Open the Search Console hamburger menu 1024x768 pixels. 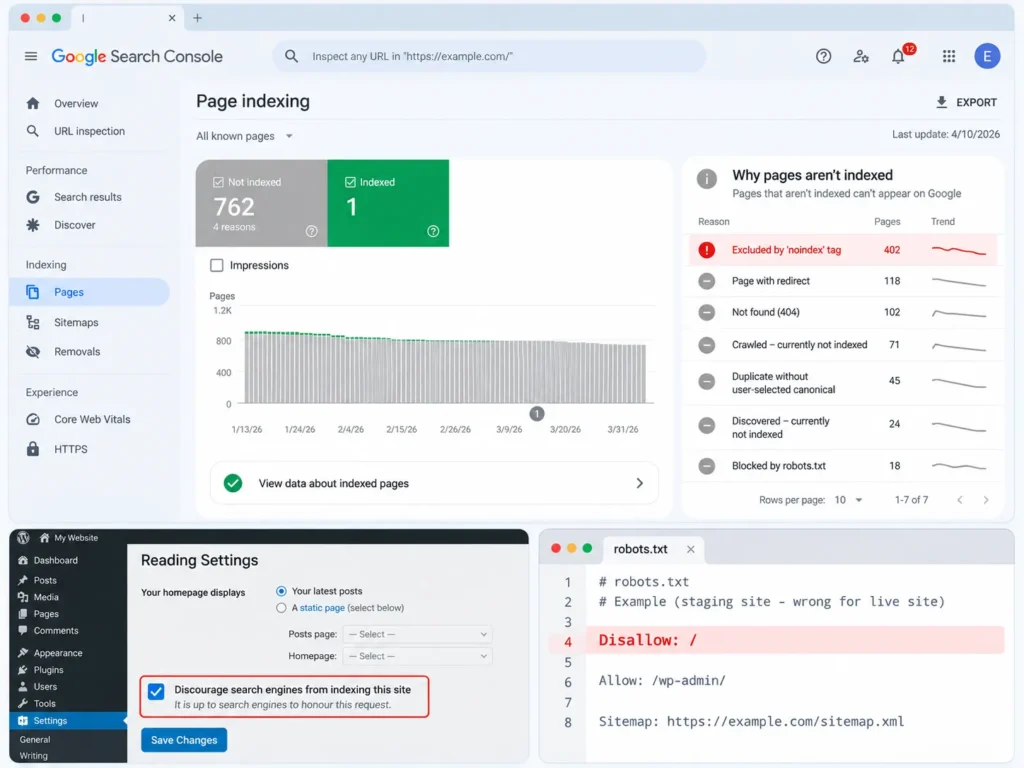pos(31,56)
